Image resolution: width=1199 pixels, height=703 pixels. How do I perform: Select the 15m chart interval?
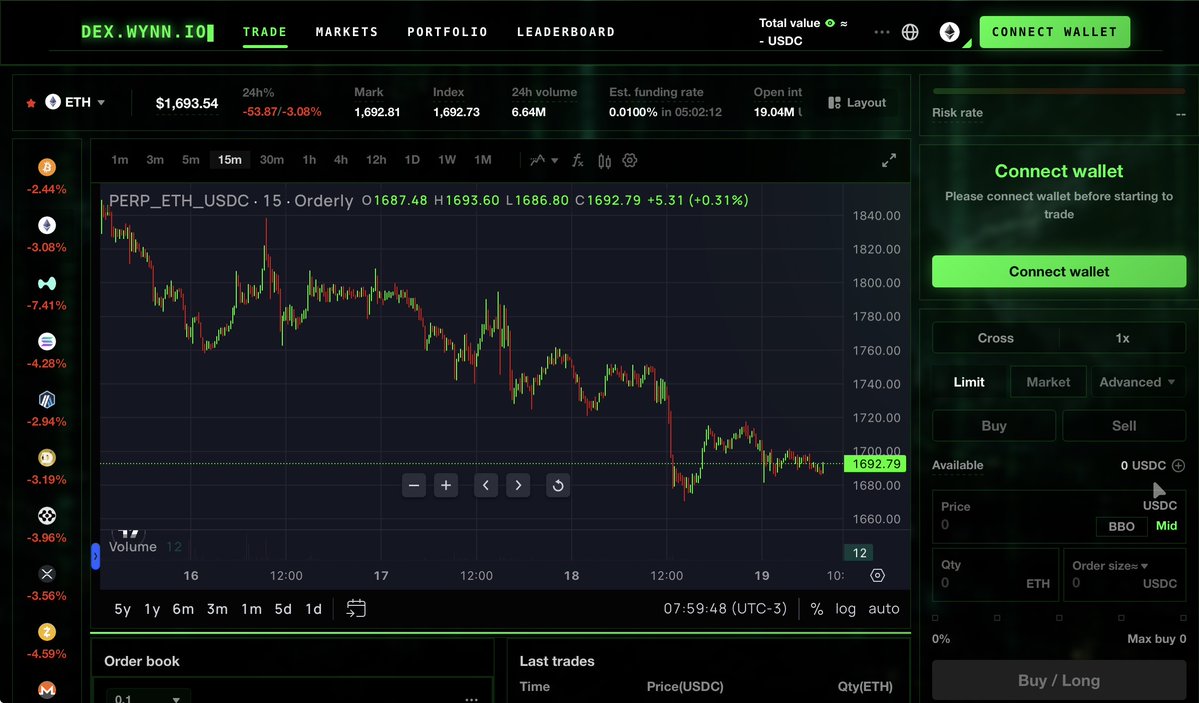tap(229, 160)
